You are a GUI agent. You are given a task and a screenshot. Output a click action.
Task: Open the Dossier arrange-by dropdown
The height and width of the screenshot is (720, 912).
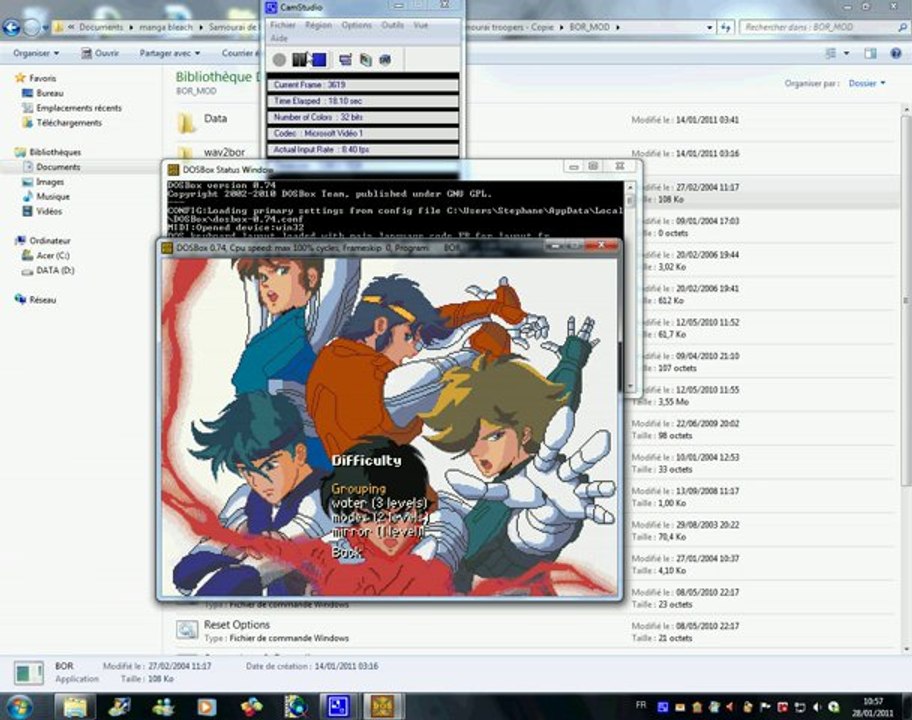pyautogui.click(x=867, y=83)
